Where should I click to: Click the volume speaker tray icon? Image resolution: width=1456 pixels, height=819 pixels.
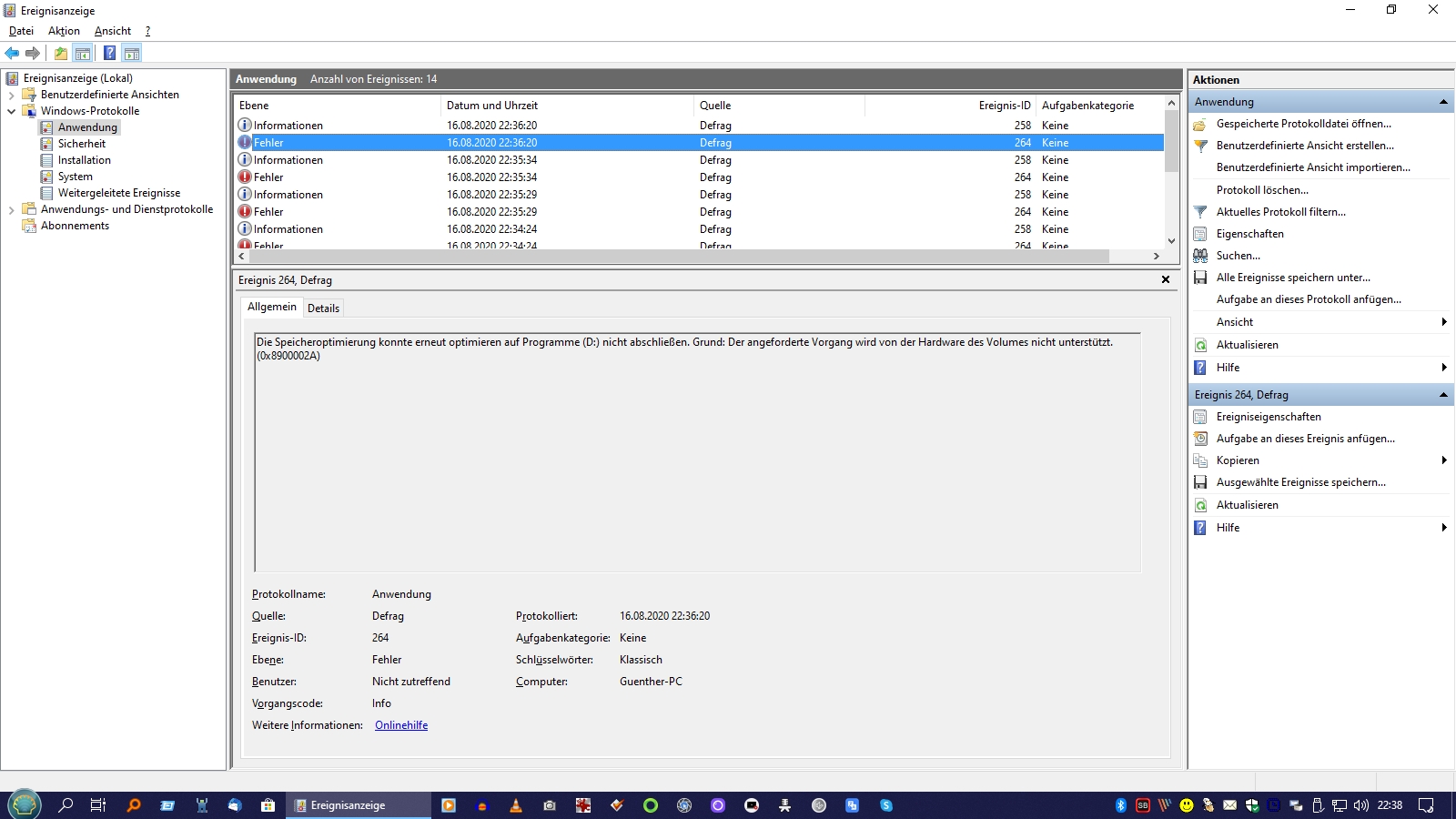1361,805
